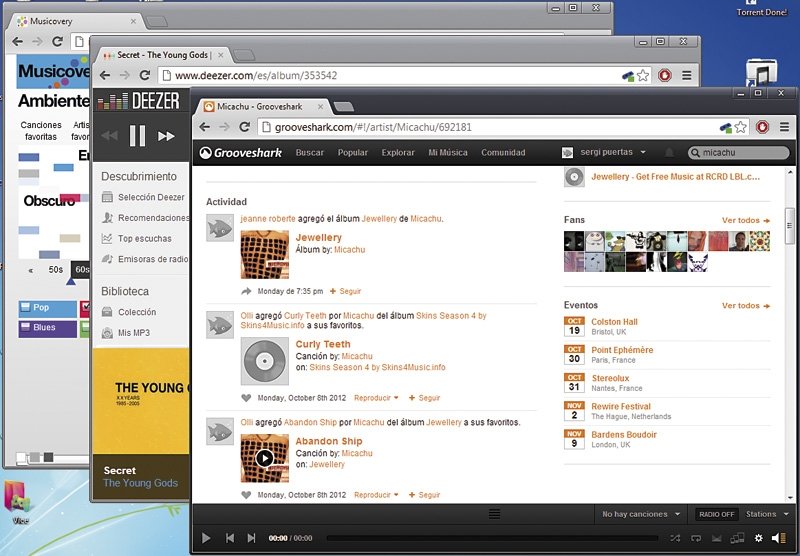Skip forward in the Deezer player
This screenshot has height=556, width=800.
(x=166, y=136)
